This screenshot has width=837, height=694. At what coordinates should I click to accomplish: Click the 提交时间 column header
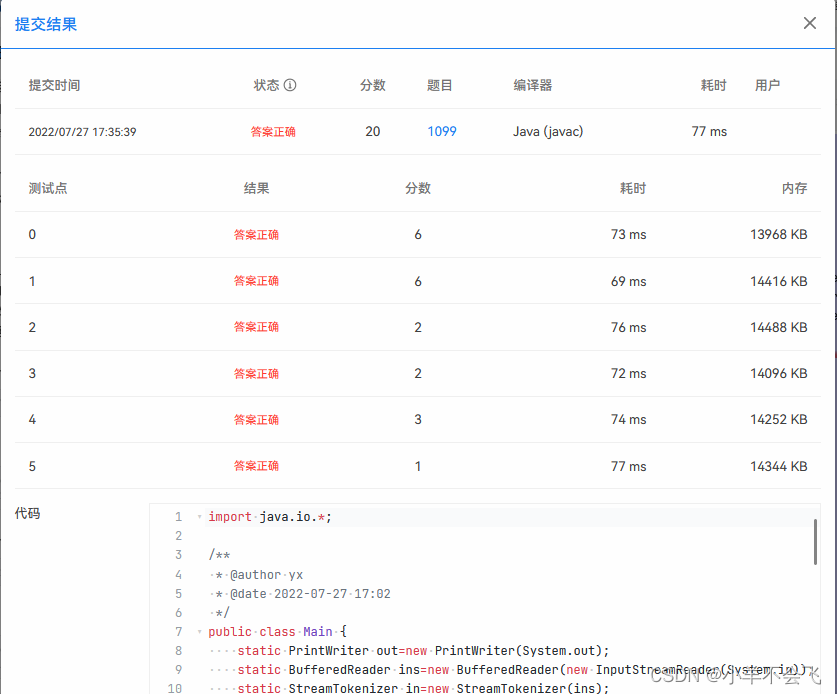tap(56, 85)
